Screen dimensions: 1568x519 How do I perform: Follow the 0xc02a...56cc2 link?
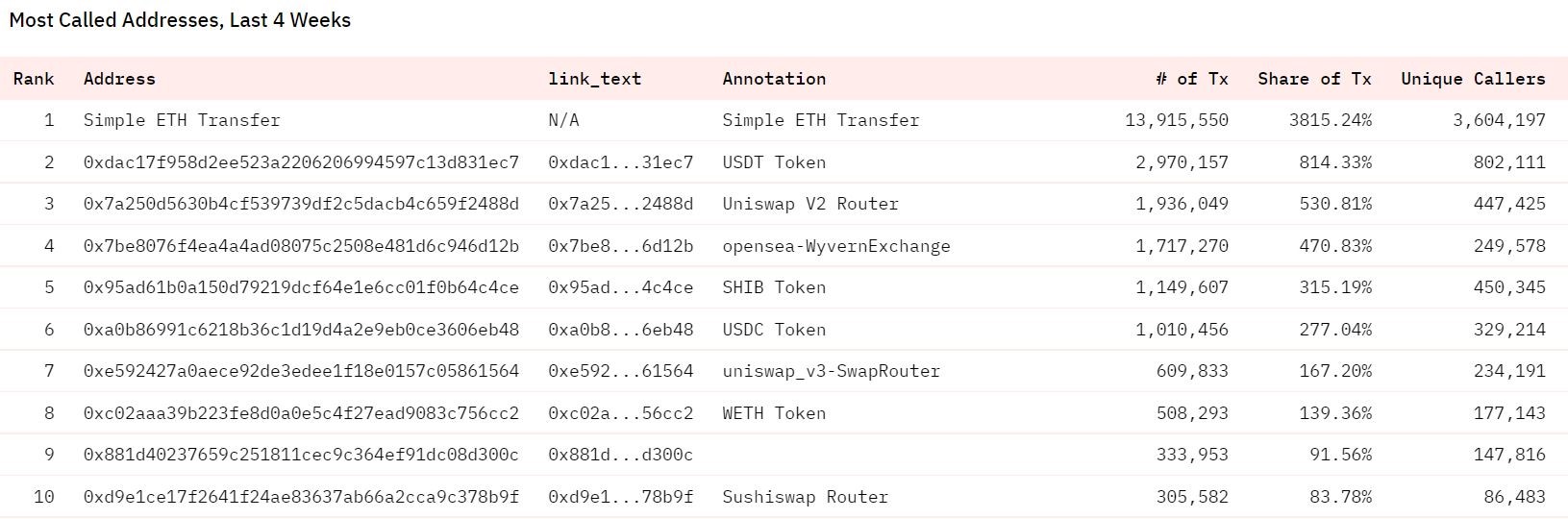tap(620, 413)
